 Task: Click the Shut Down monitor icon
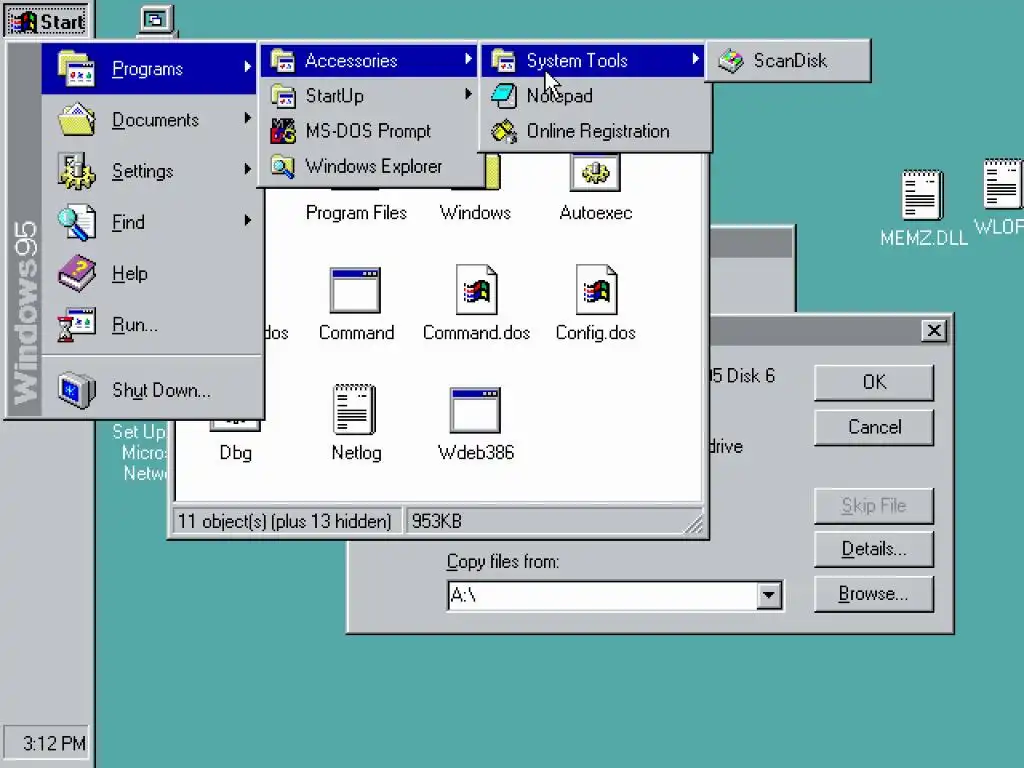(76, 390)
